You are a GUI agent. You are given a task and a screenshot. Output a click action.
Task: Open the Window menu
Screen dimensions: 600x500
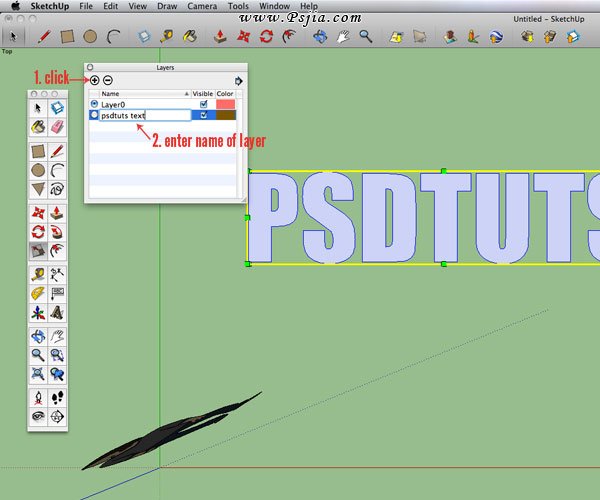coord(274,6)
